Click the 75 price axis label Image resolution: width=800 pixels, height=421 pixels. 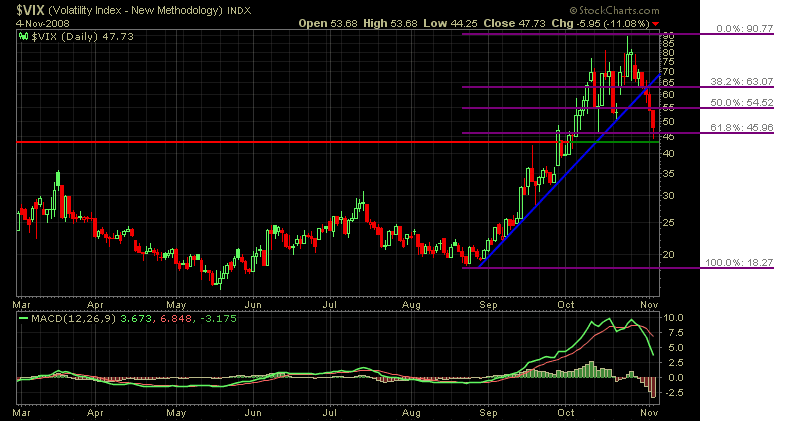(668, 62)
